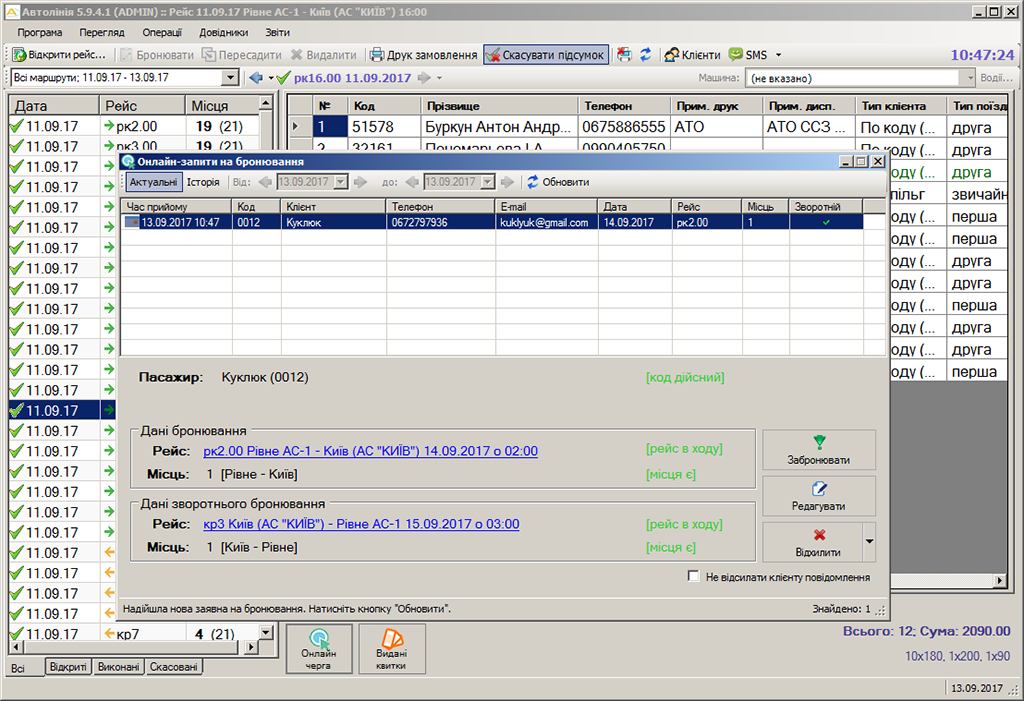Expand the Відхилити dropdown arrow

tap(868, 542)
